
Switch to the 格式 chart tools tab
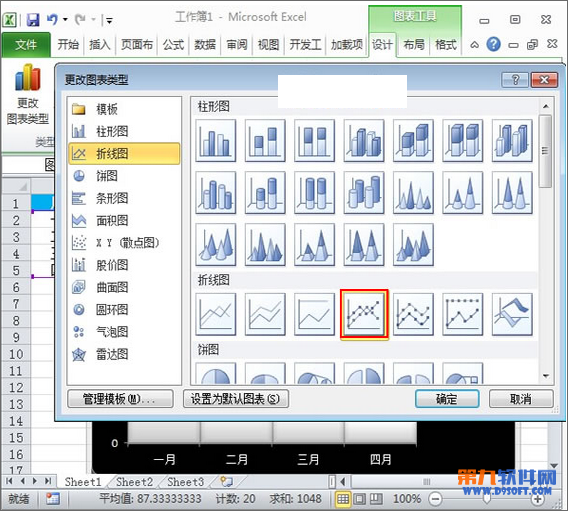tap(445, 45)
